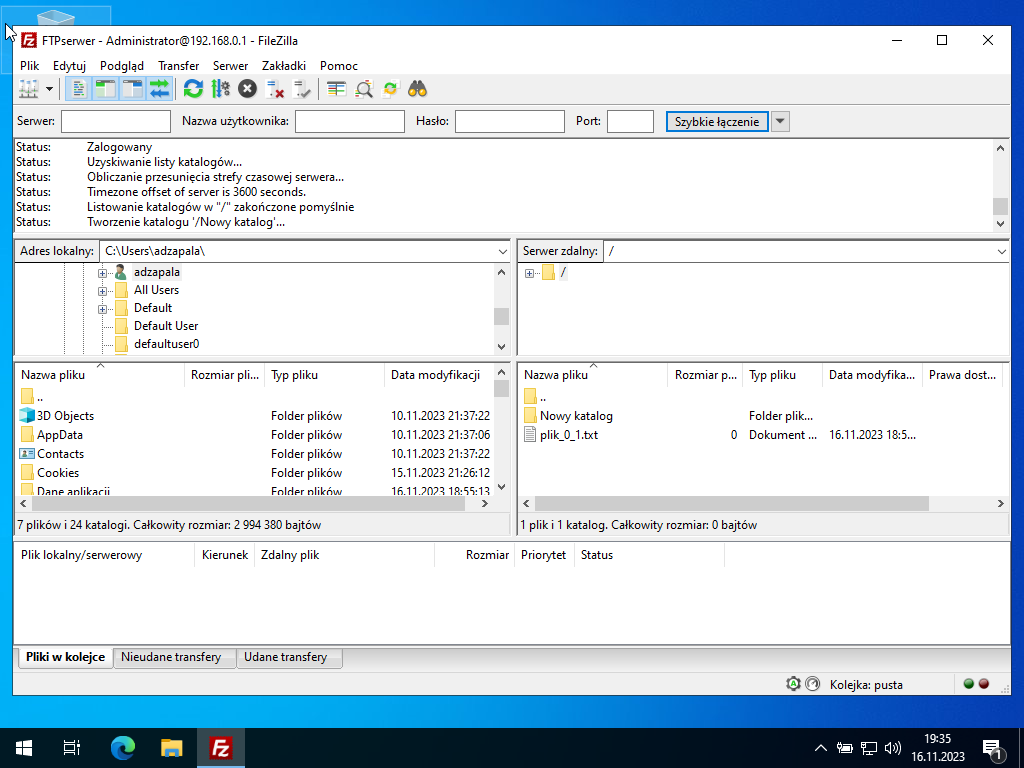Open File Explorer from the taskbar

(172, 748)
